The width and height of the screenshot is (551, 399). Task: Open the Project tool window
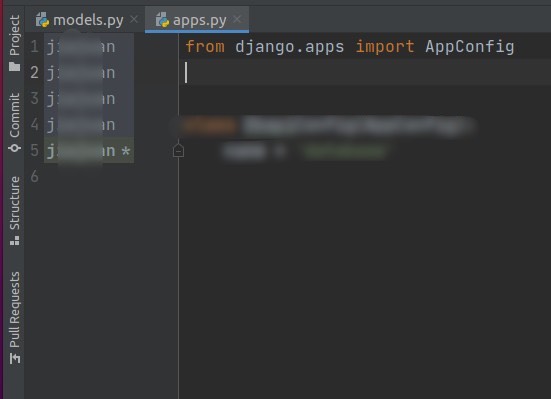14,43
